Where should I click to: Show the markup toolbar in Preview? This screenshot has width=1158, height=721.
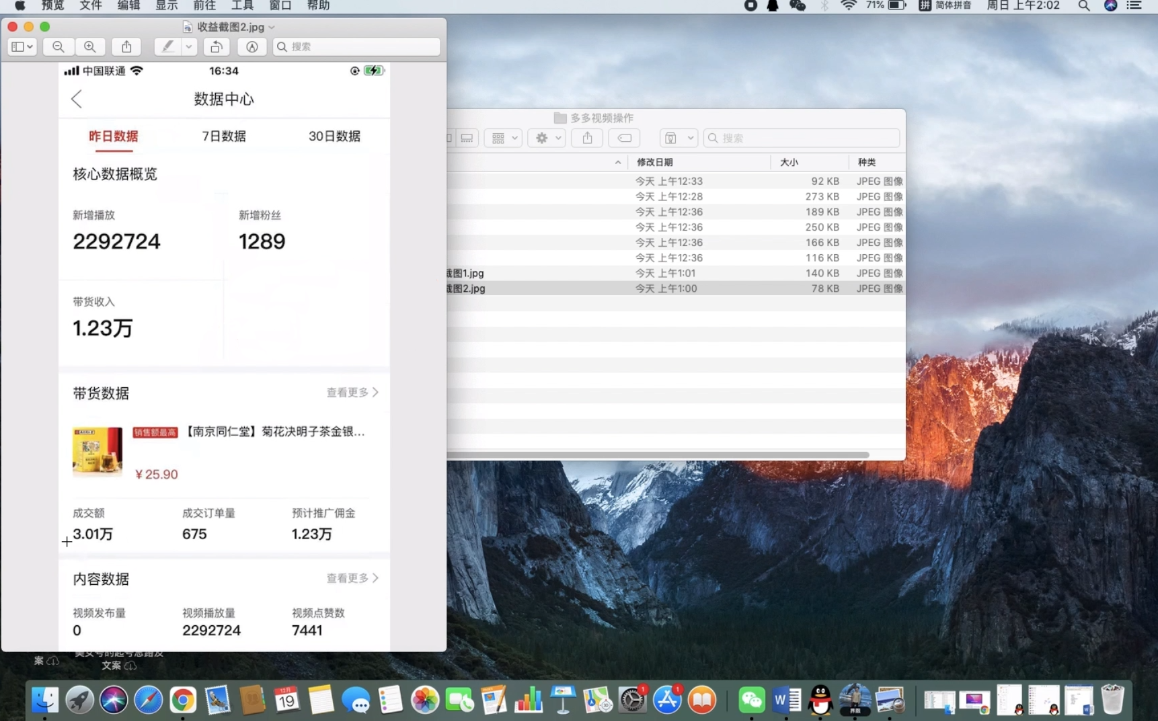(x=252, y=47)
